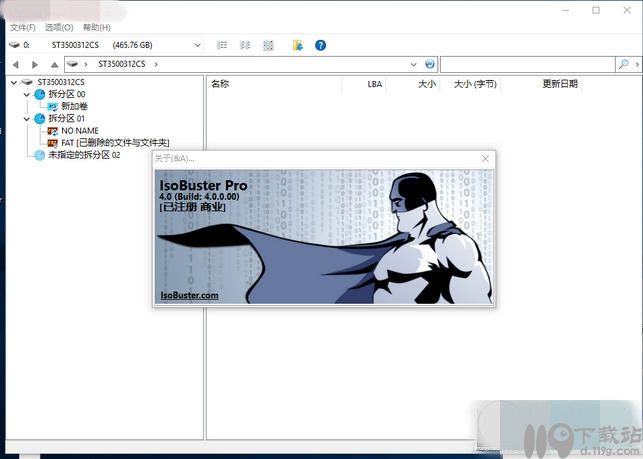Image resolution: width=643 pixels, height=459 pixels.
Task: Click the 拆分区 00 partition icon
Action: 40,94
